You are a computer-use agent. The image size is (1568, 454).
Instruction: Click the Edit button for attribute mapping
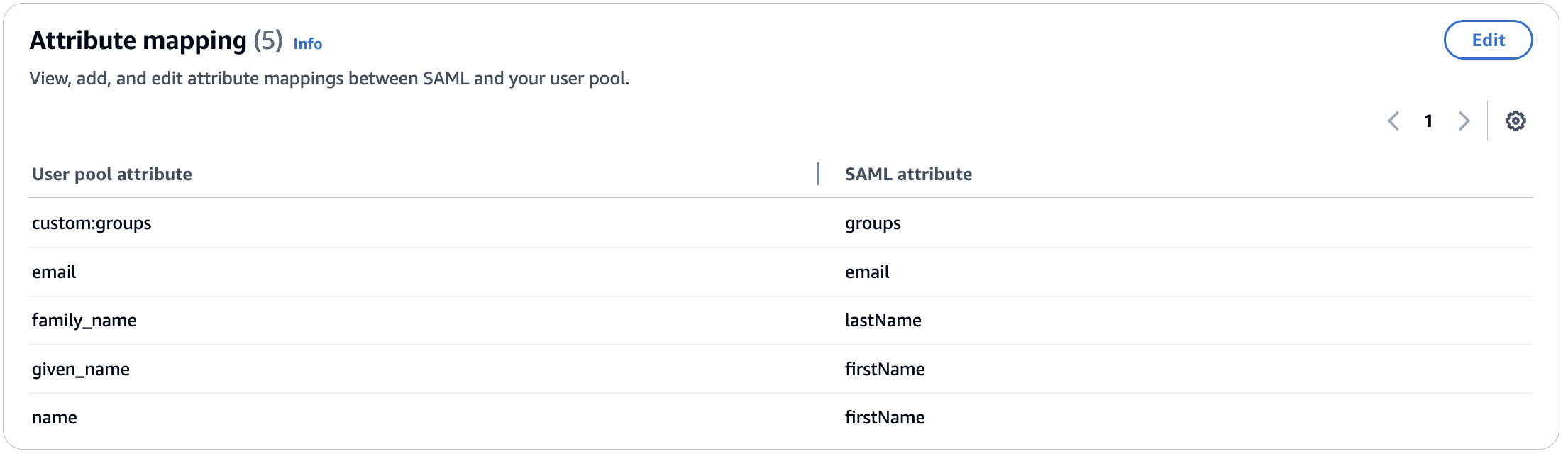pyautogui.click(x=1488, y=40)
